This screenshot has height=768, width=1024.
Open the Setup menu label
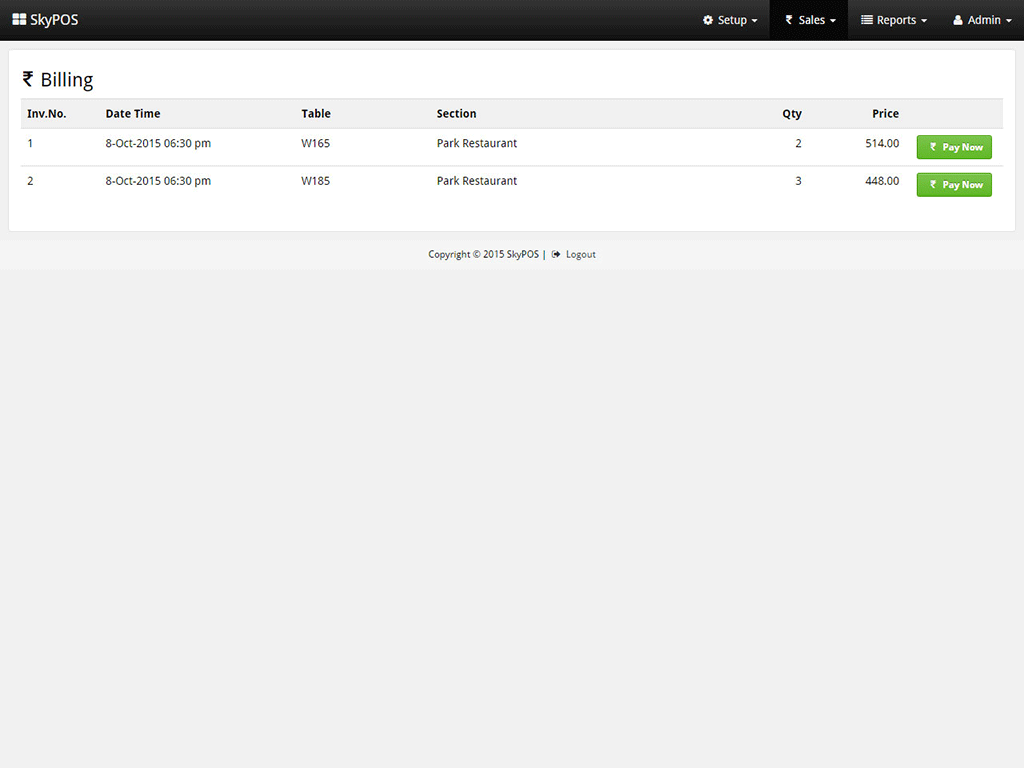[x=732, y=20]
